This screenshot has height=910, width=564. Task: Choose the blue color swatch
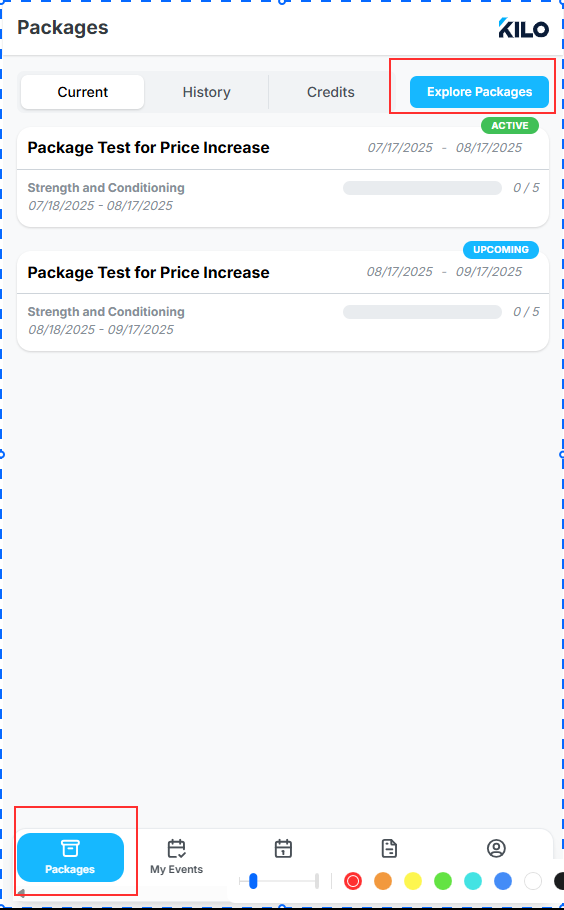(503, 881)
